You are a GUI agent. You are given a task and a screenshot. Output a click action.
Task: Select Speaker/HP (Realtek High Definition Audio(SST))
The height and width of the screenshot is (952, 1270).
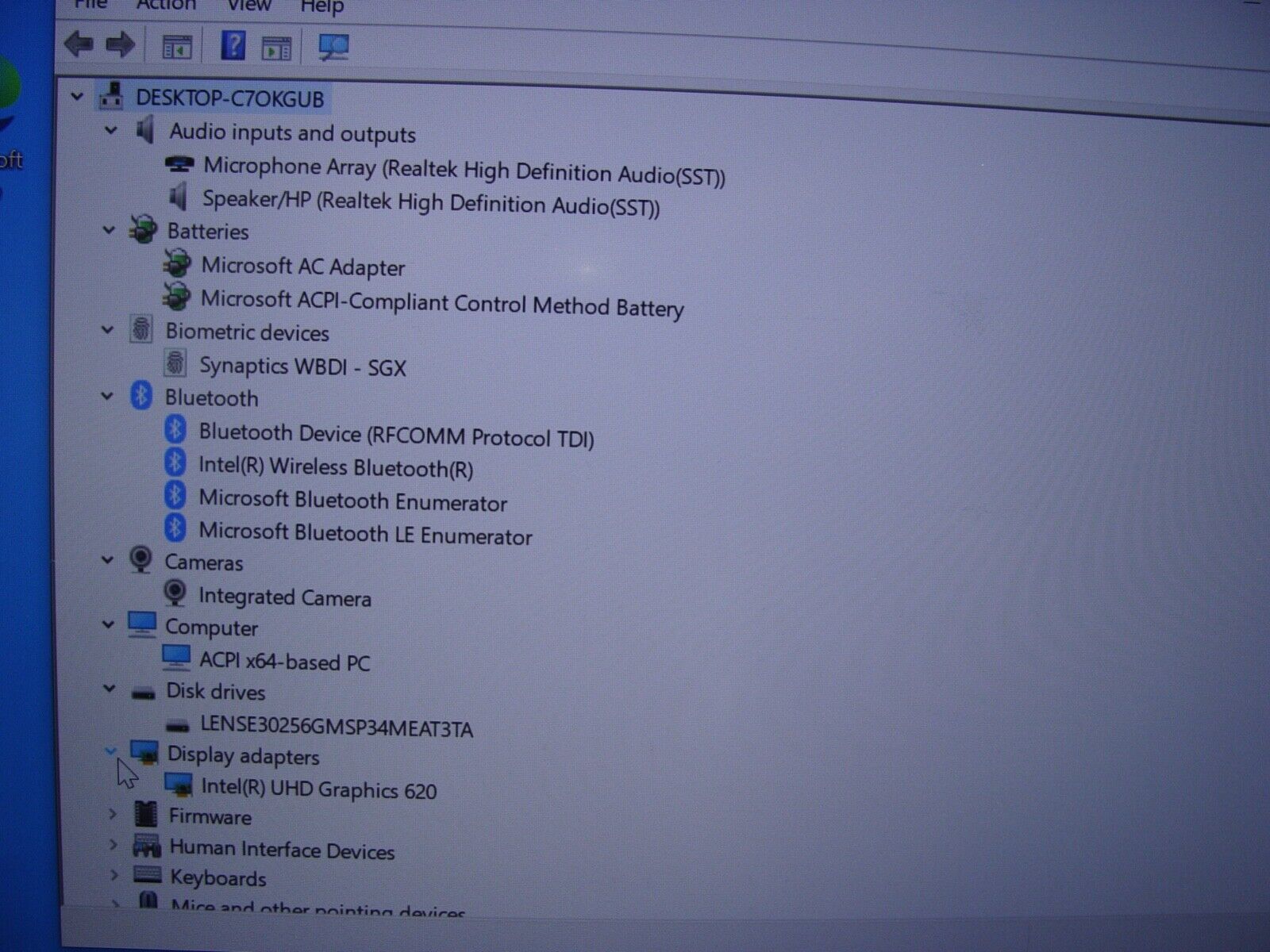[x=431, y=202]
